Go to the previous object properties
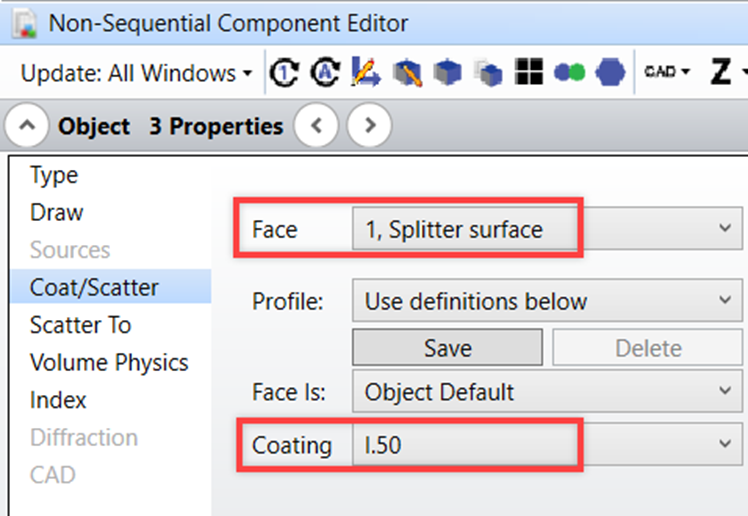Viewport: 748px width, 516px height. [317, 127]
